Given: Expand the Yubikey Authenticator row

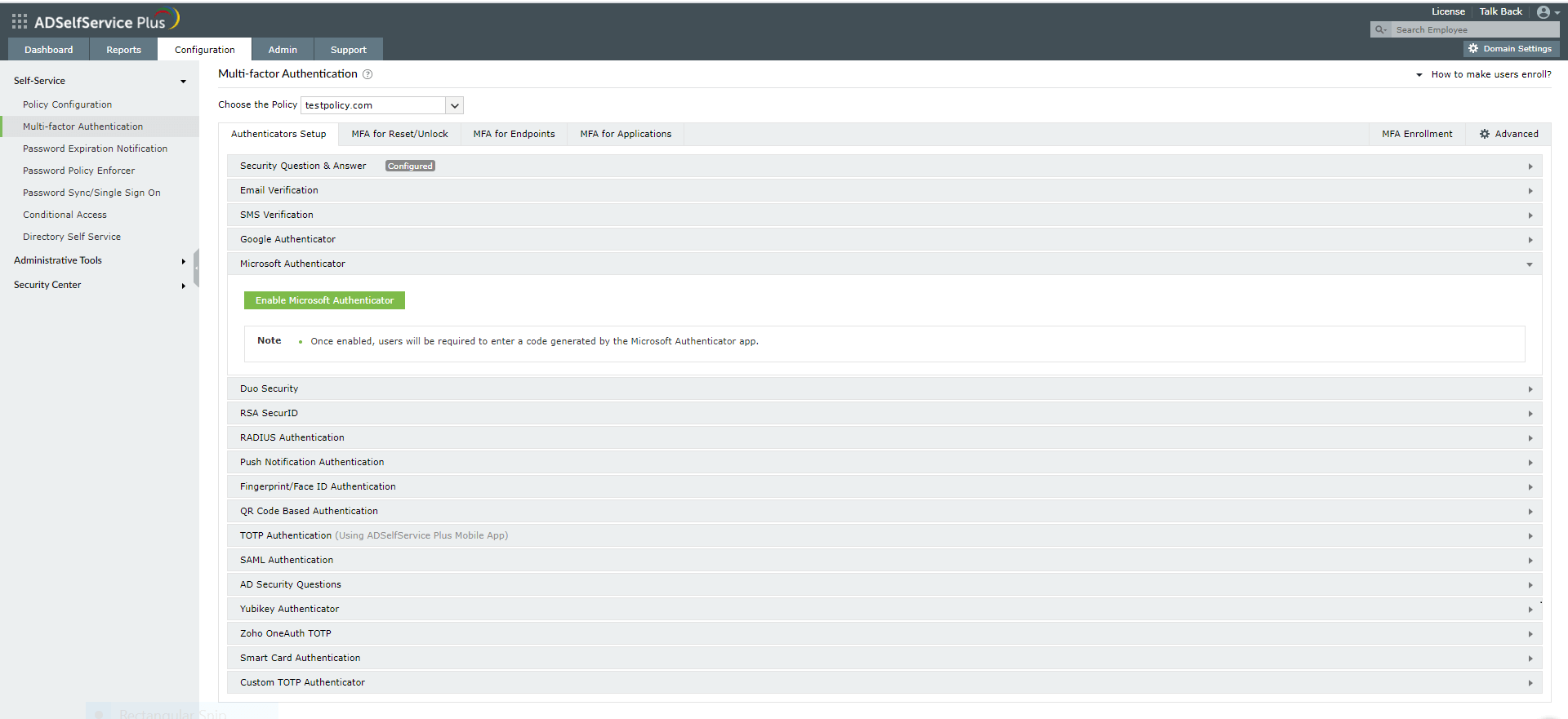Looking at the screenshot, I should (884, 610).
